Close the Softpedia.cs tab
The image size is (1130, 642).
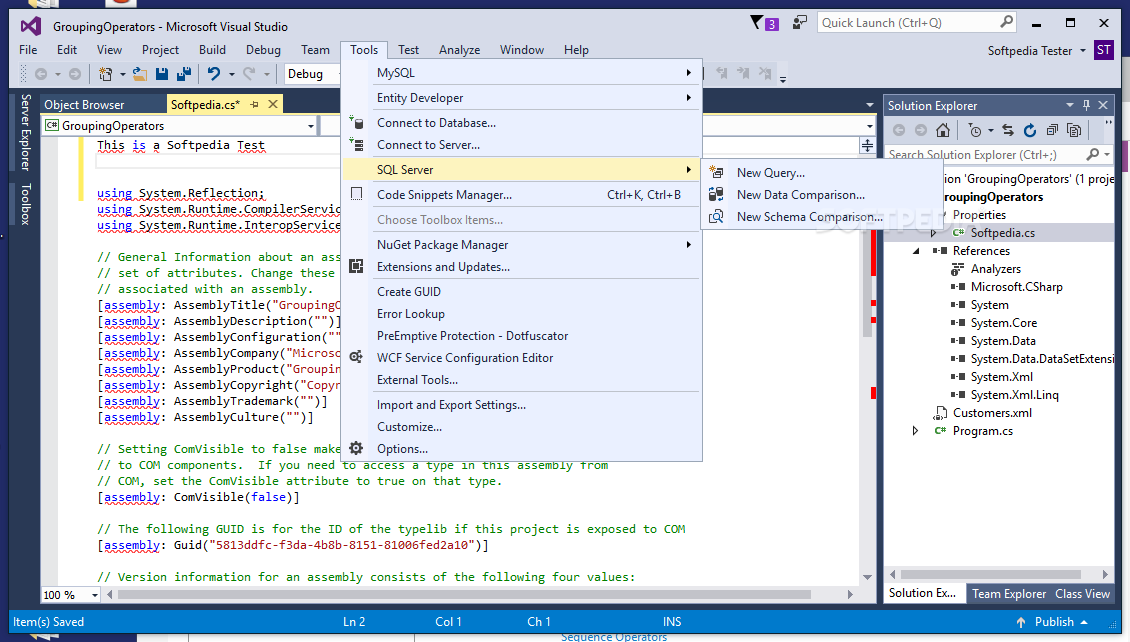(273, 104)
